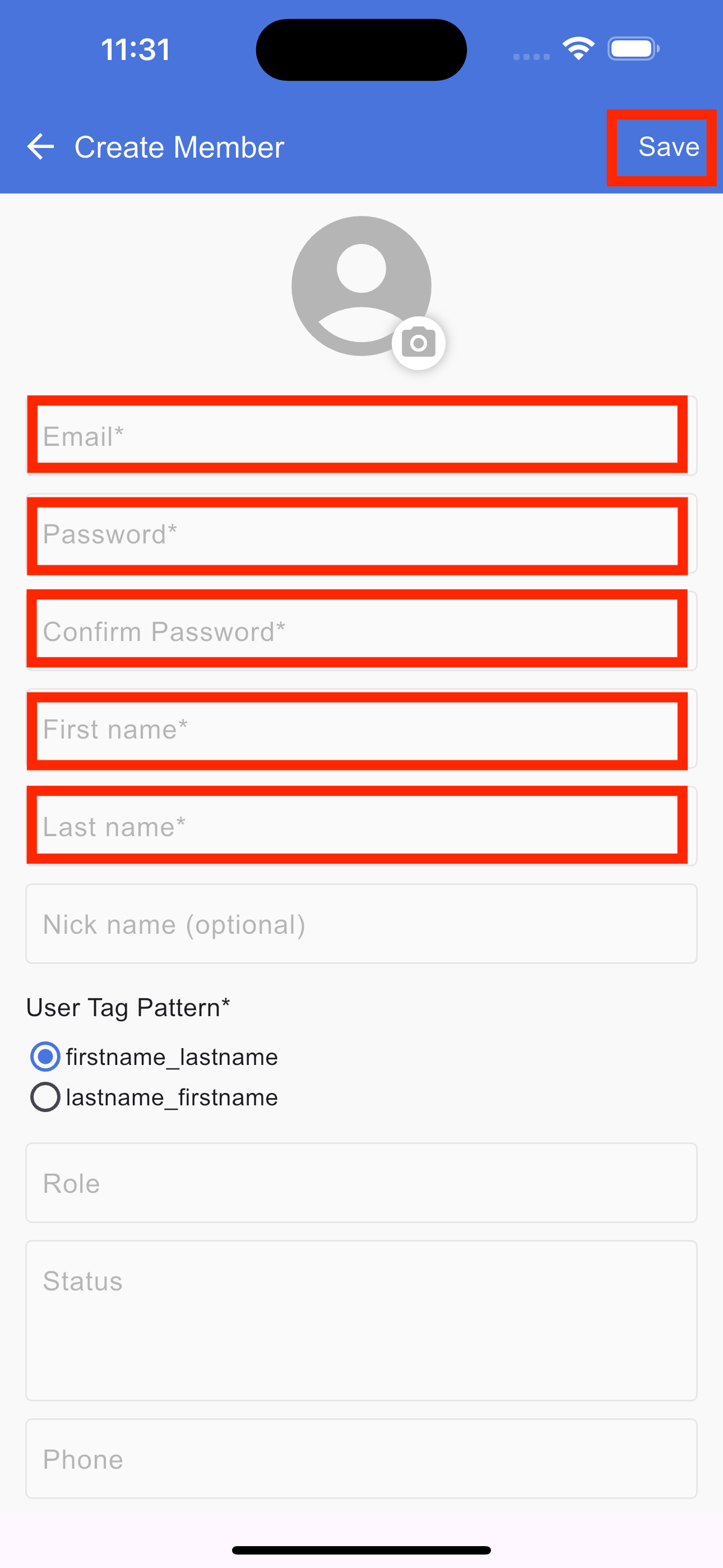Tap the Create Member title
This screenshot has height=1568, width=723.
179,147
